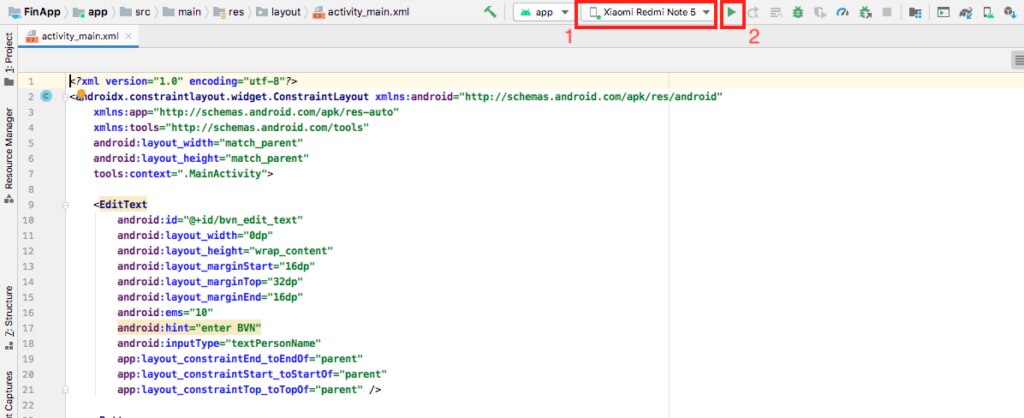This screenshot has height=418, width=1024.
Task: Run the app with green play button
Action: (x=732, y=12)
